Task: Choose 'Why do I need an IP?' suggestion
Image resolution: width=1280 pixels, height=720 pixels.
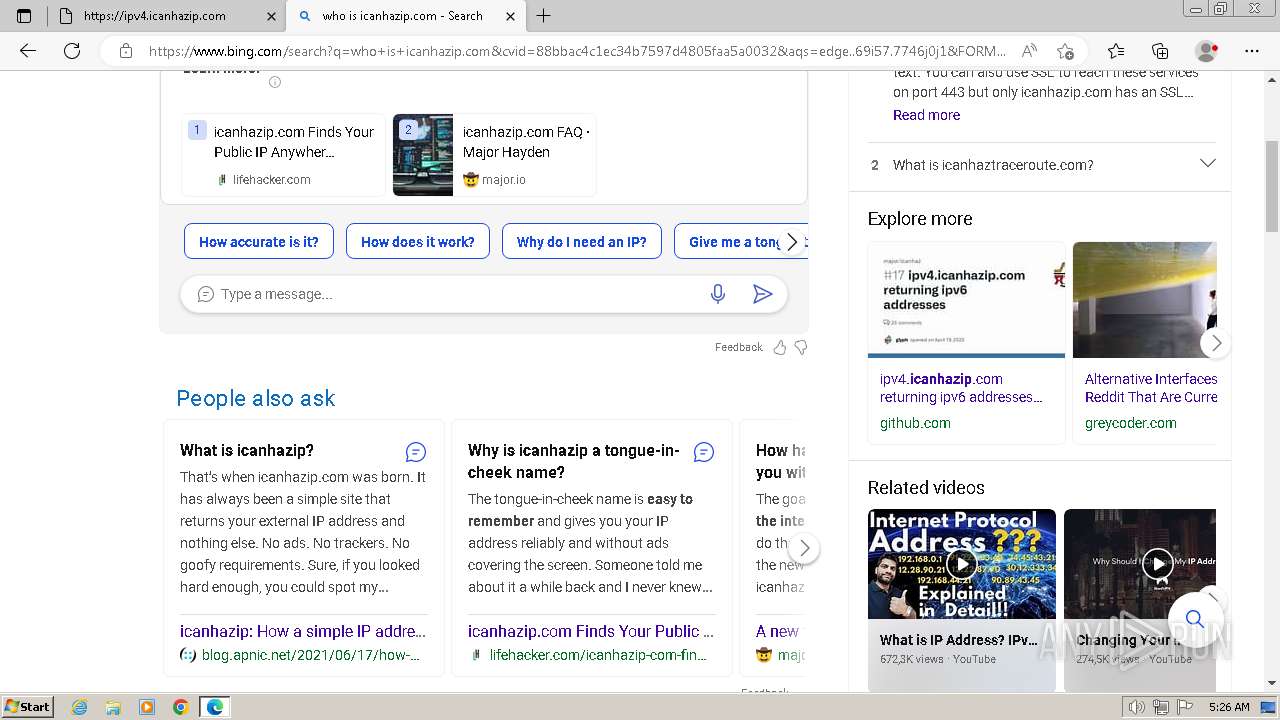Action: tap(581, 241)
